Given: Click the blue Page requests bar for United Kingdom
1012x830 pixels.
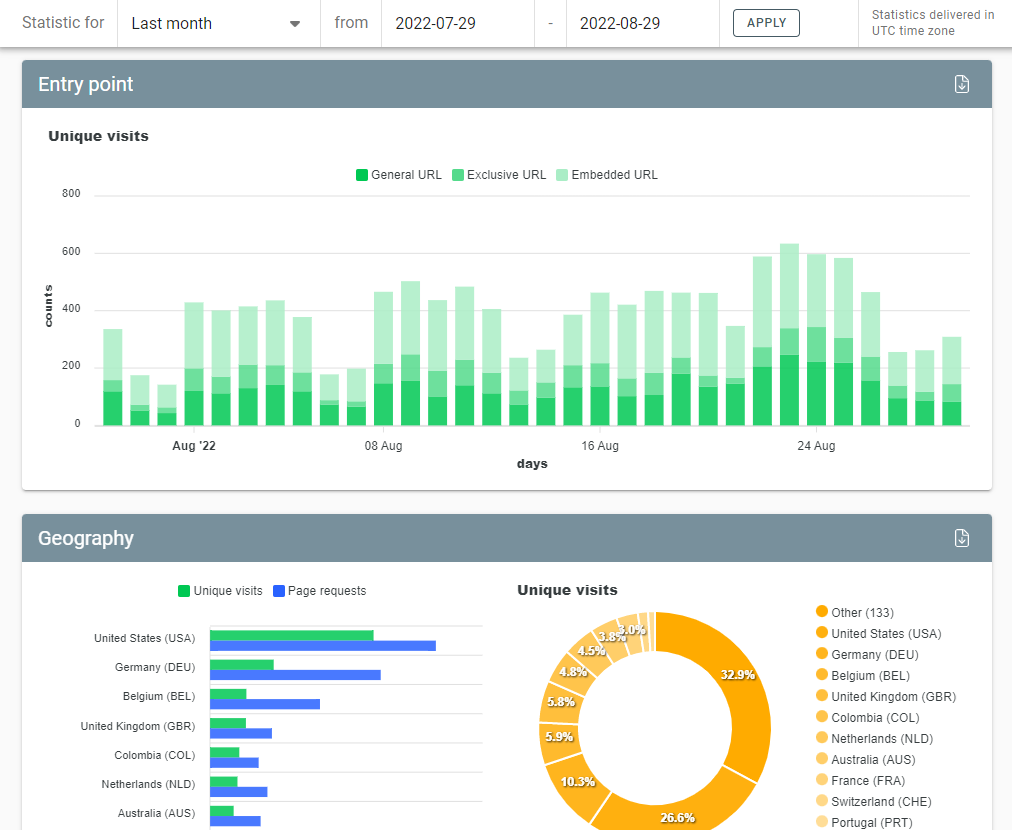Looking at the screenshot, I should click(x=241, y=733).
